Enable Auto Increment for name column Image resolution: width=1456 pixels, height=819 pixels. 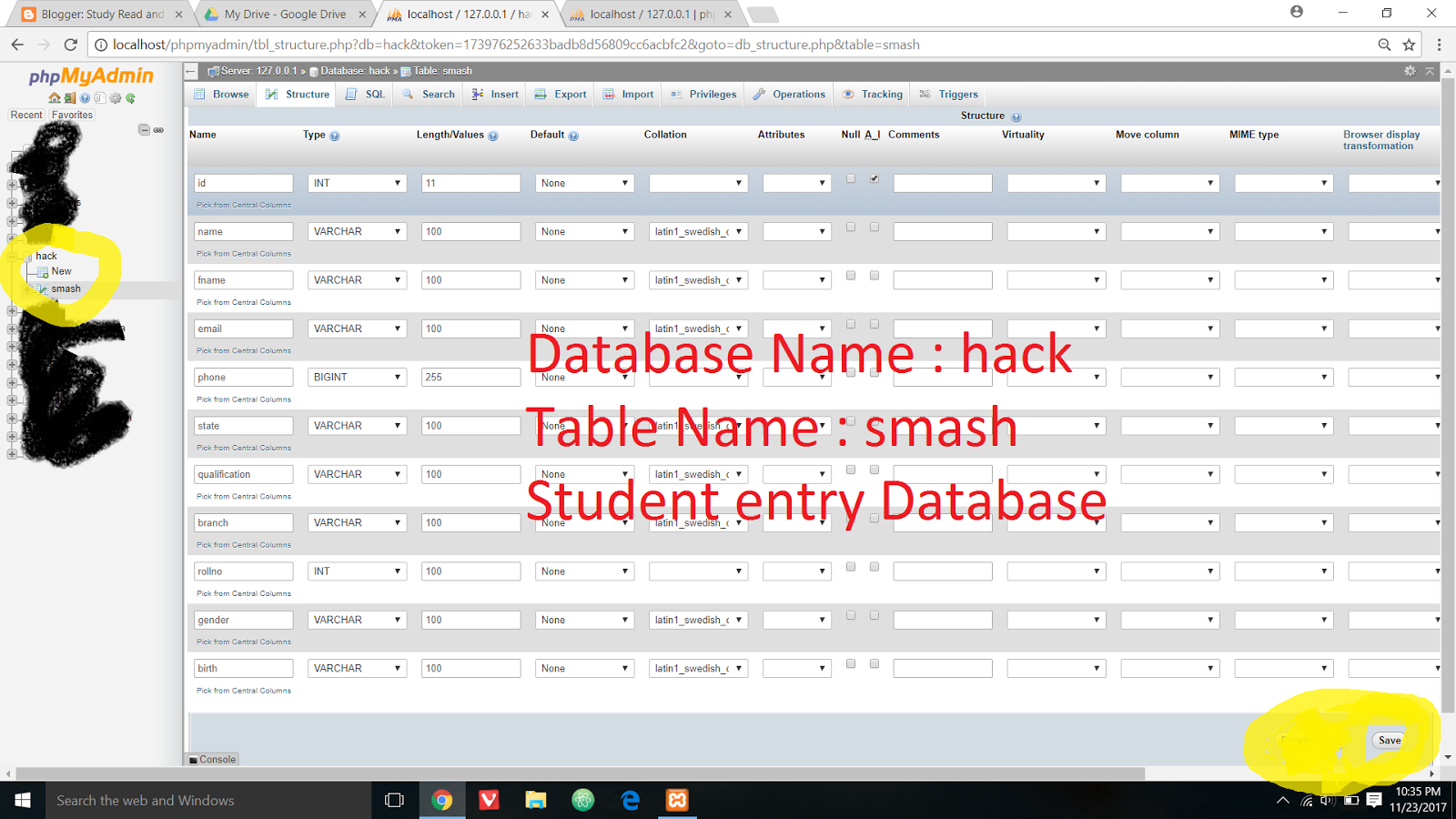coord(875,227)
